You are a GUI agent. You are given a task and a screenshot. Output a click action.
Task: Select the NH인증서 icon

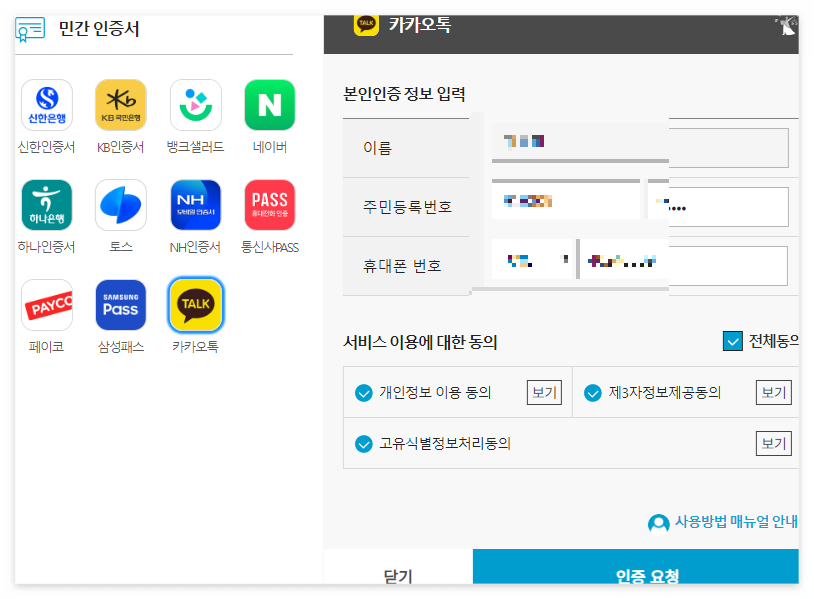pyautogui.click(x=196, y=205)
